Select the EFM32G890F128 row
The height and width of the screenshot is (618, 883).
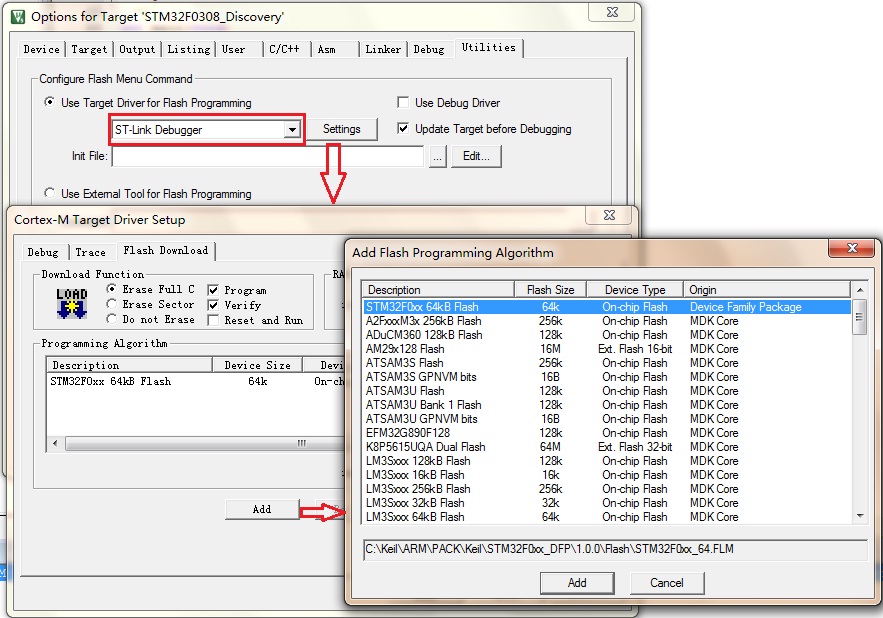[607, 433]
